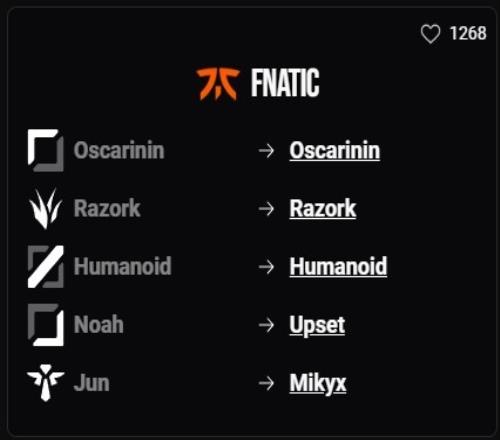The height and width of the screenshot is (440, 500).
Task: Click the bot lane role icon
Action: point(46,325)
